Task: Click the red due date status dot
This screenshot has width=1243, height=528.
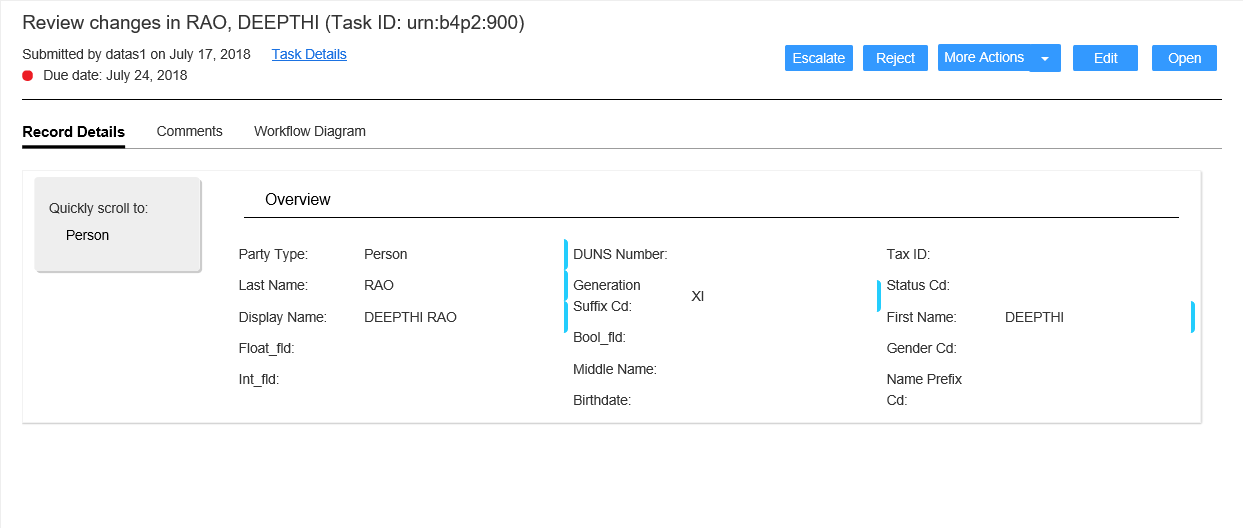Action: click(28, 75)
